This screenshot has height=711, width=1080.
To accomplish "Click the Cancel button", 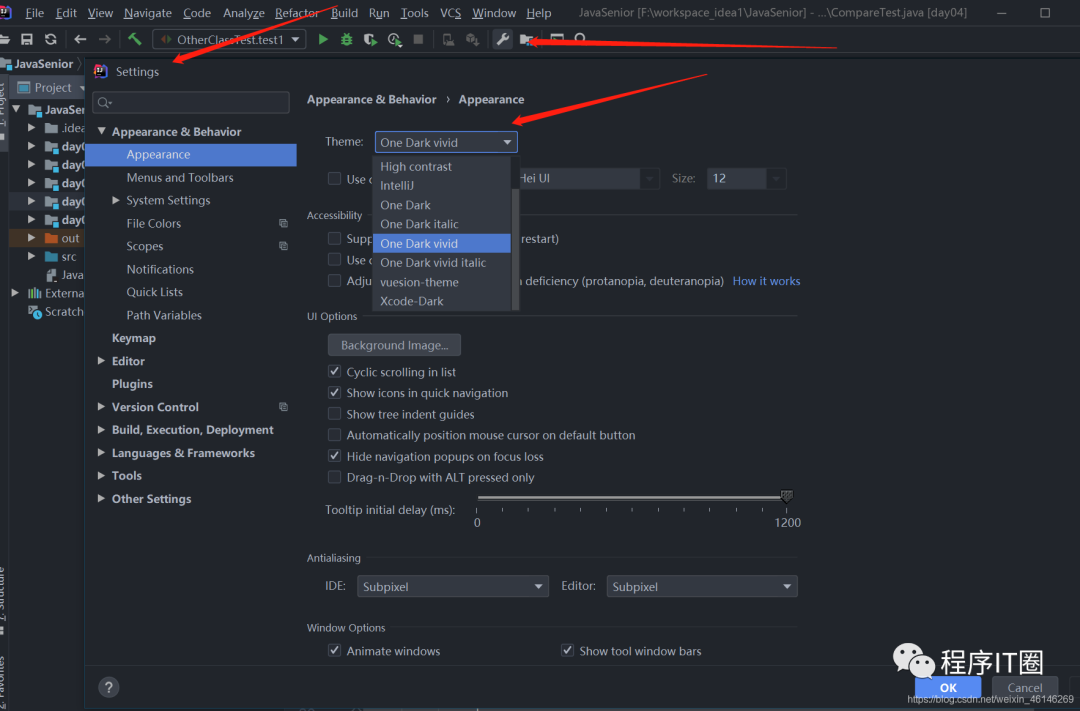I will (x=1024, y=687).
